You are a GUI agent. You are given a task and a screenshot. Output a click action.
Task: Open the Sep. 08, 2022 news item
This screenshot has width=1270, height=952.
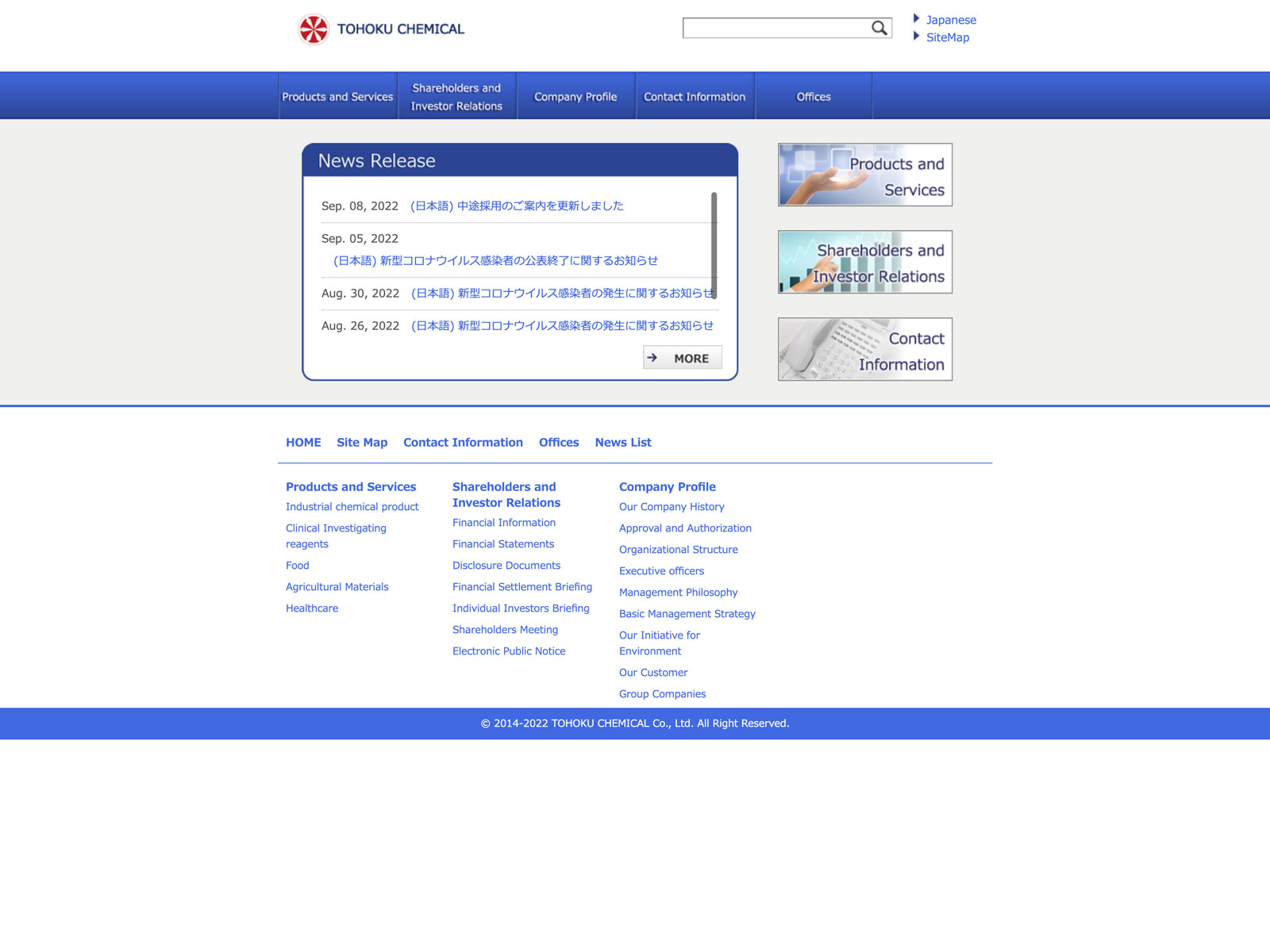(517, 206)
